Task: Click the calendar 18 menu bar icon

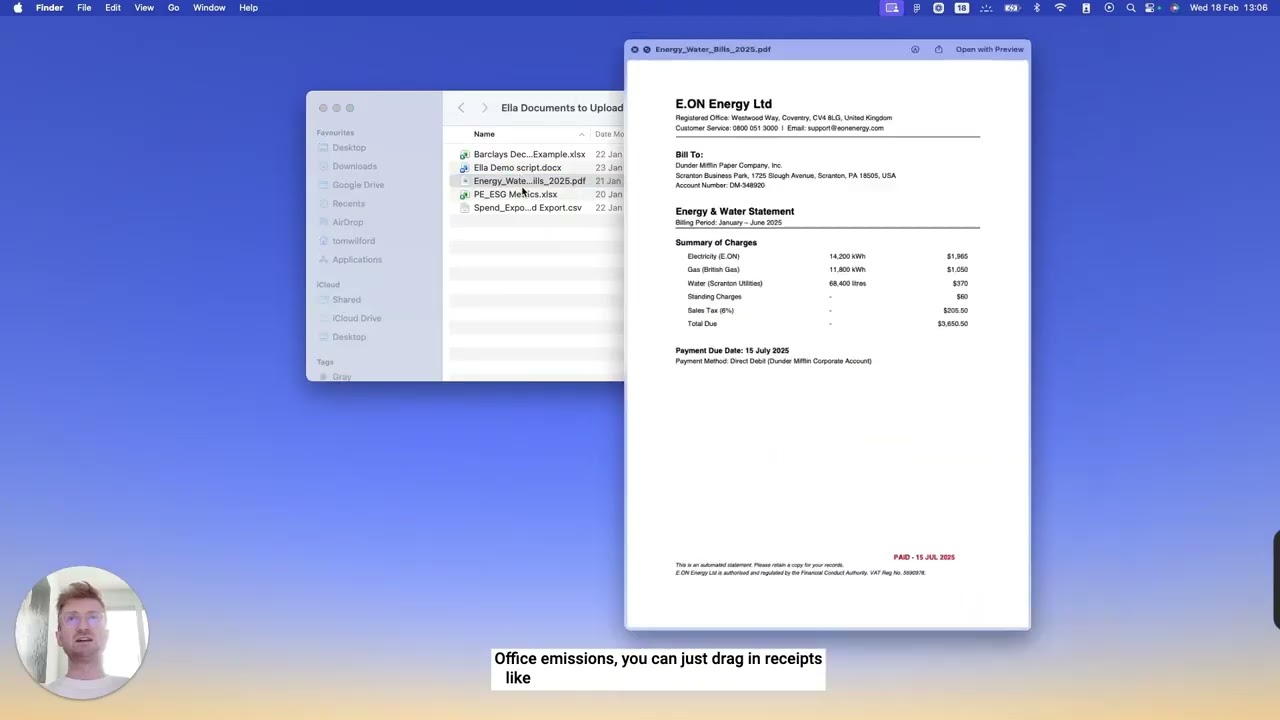Action: coord(961,8)
